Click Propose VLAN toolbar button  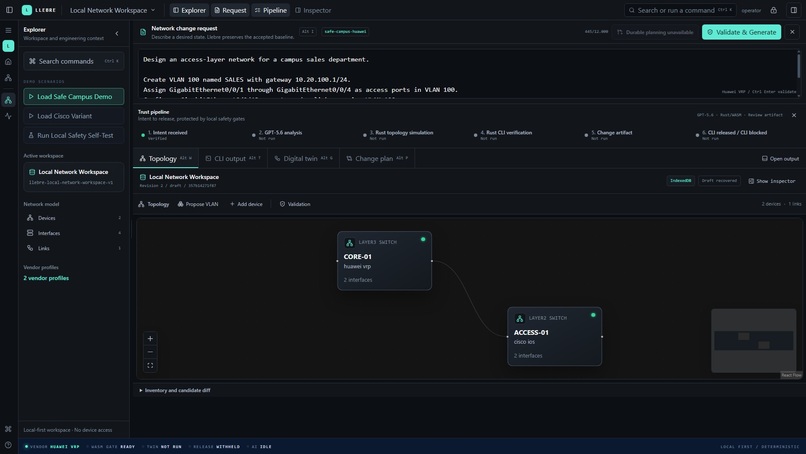[x=198, y=204]
